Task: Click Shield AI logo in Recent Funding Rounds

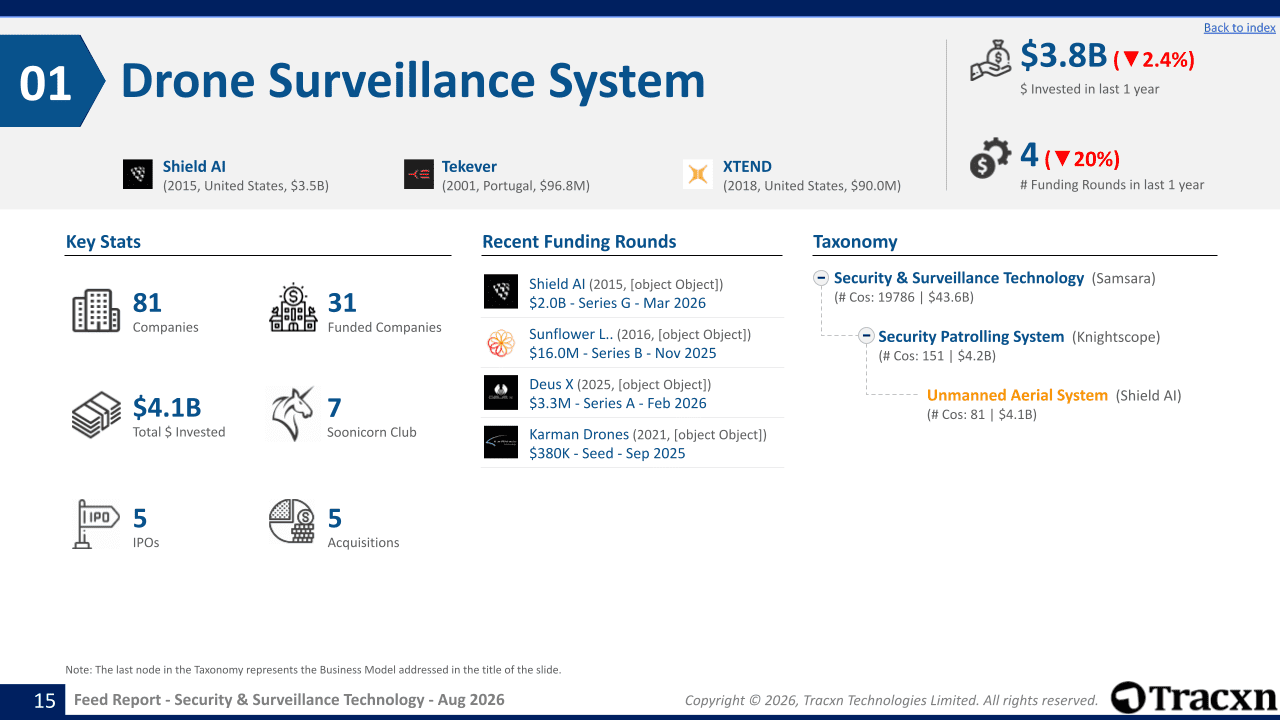Action: tap(501, 292)
